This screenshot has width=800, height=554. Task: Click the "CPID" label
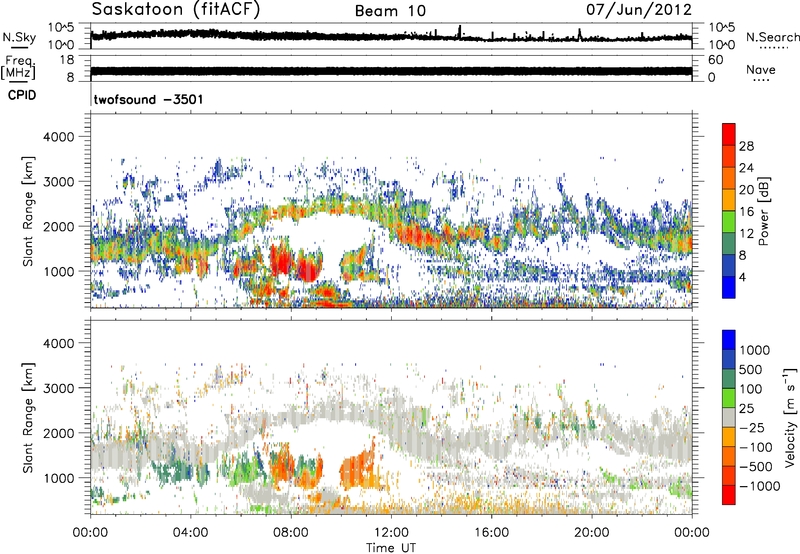tap(22, 95)
